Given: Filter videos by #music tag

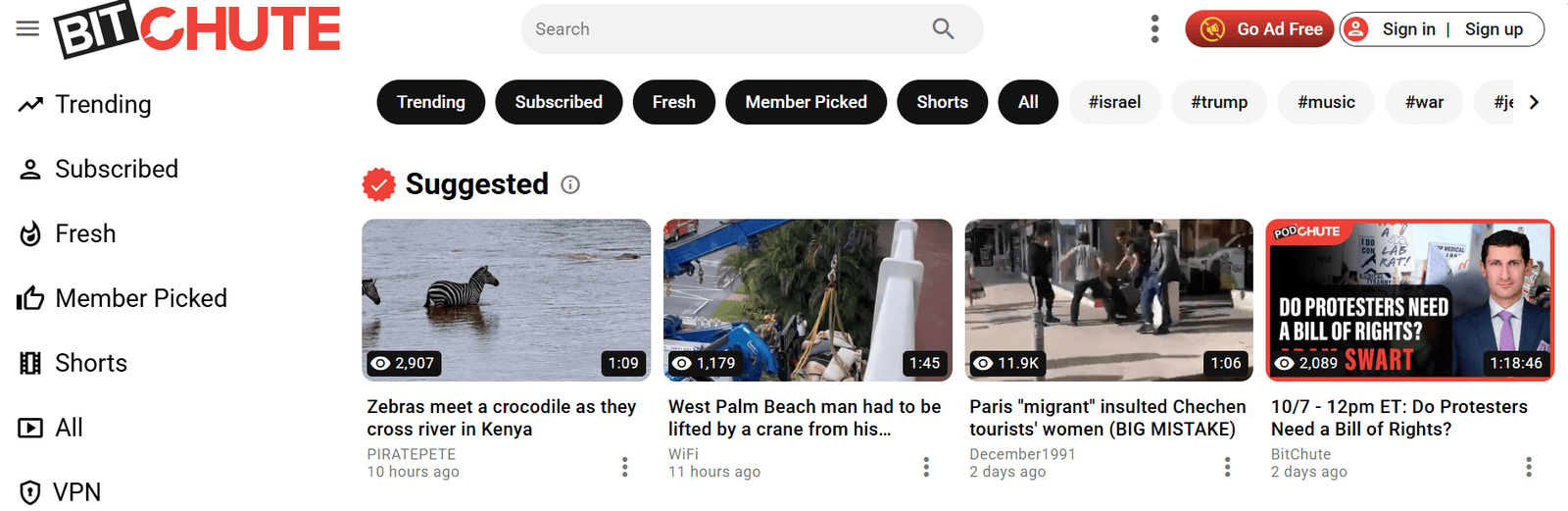Looking at the screenshot, I should [1326, 102].
